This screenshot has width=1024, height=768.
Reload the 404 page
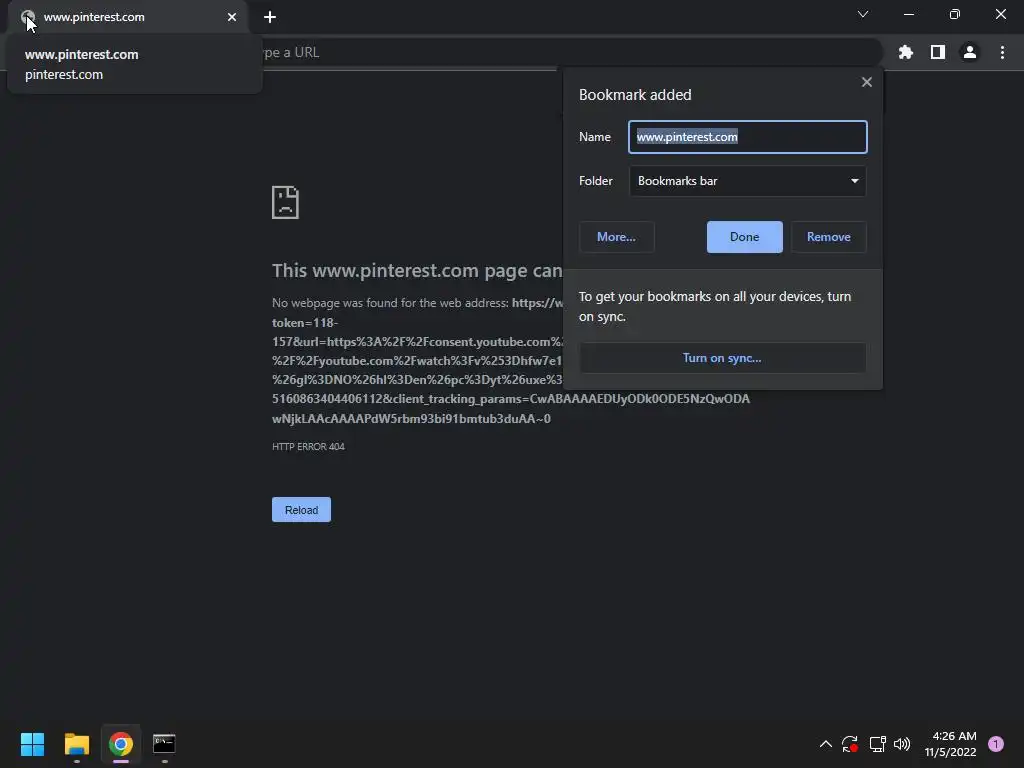click(x=301, y=510)
